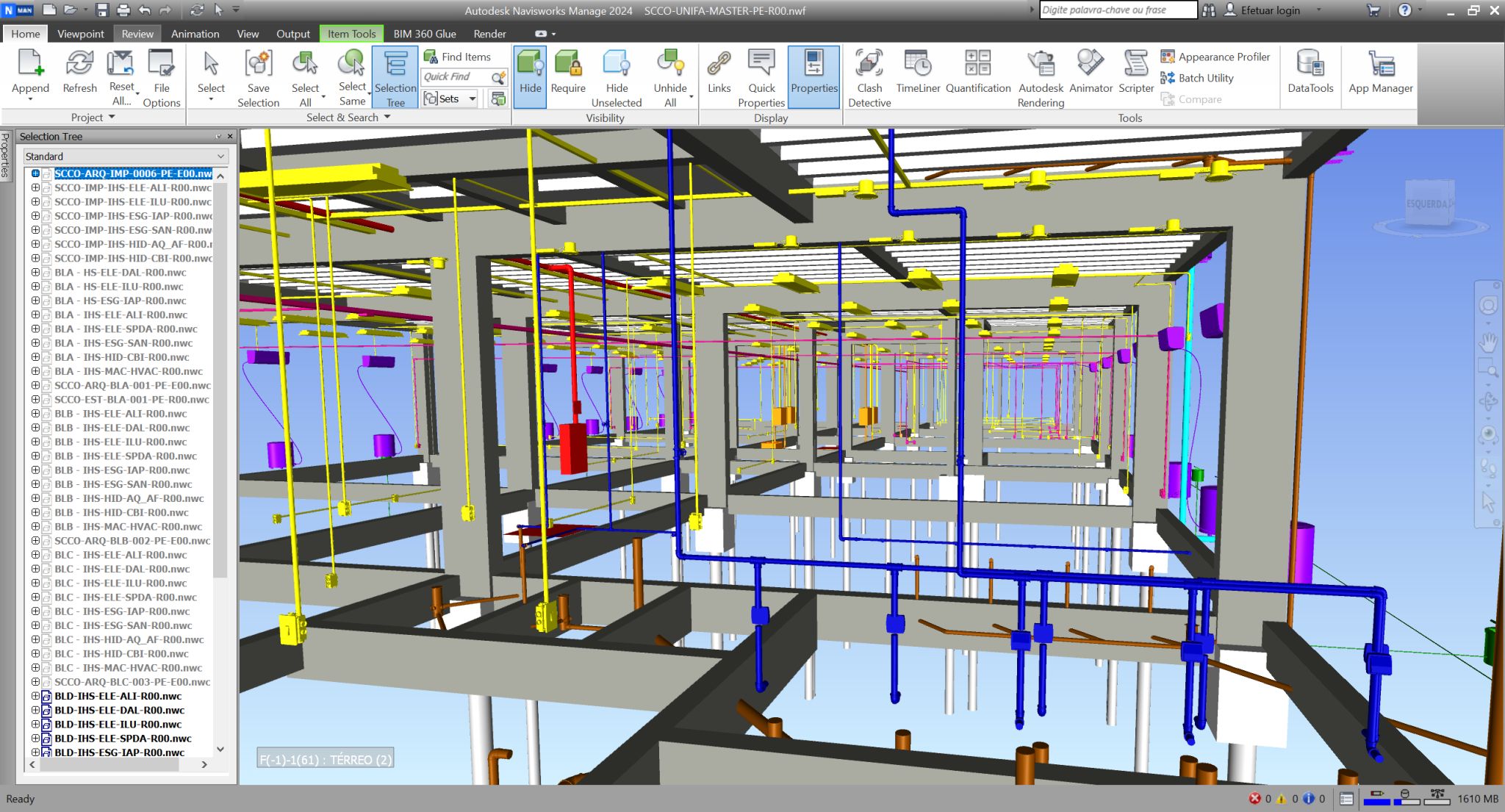Click Efetuar login link
The height and width of the screenshot is (812, 1505).
point(1270,10)
